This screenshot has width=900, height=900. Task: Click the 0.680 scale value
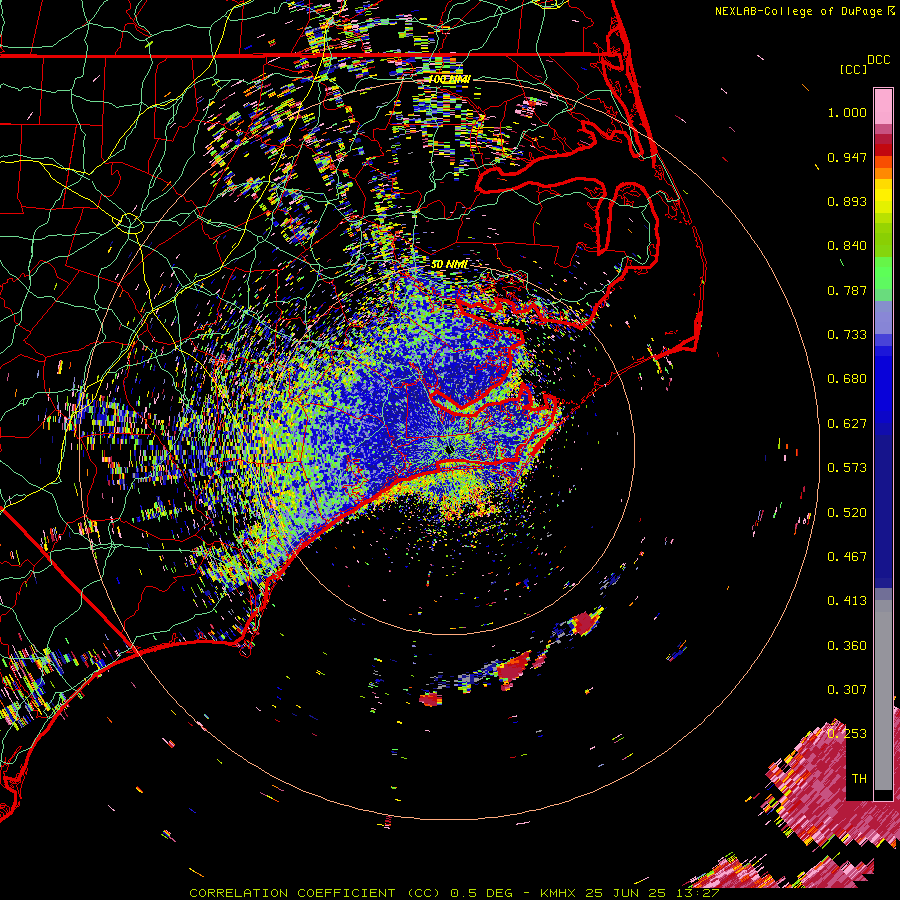click(x=847, y=379)
